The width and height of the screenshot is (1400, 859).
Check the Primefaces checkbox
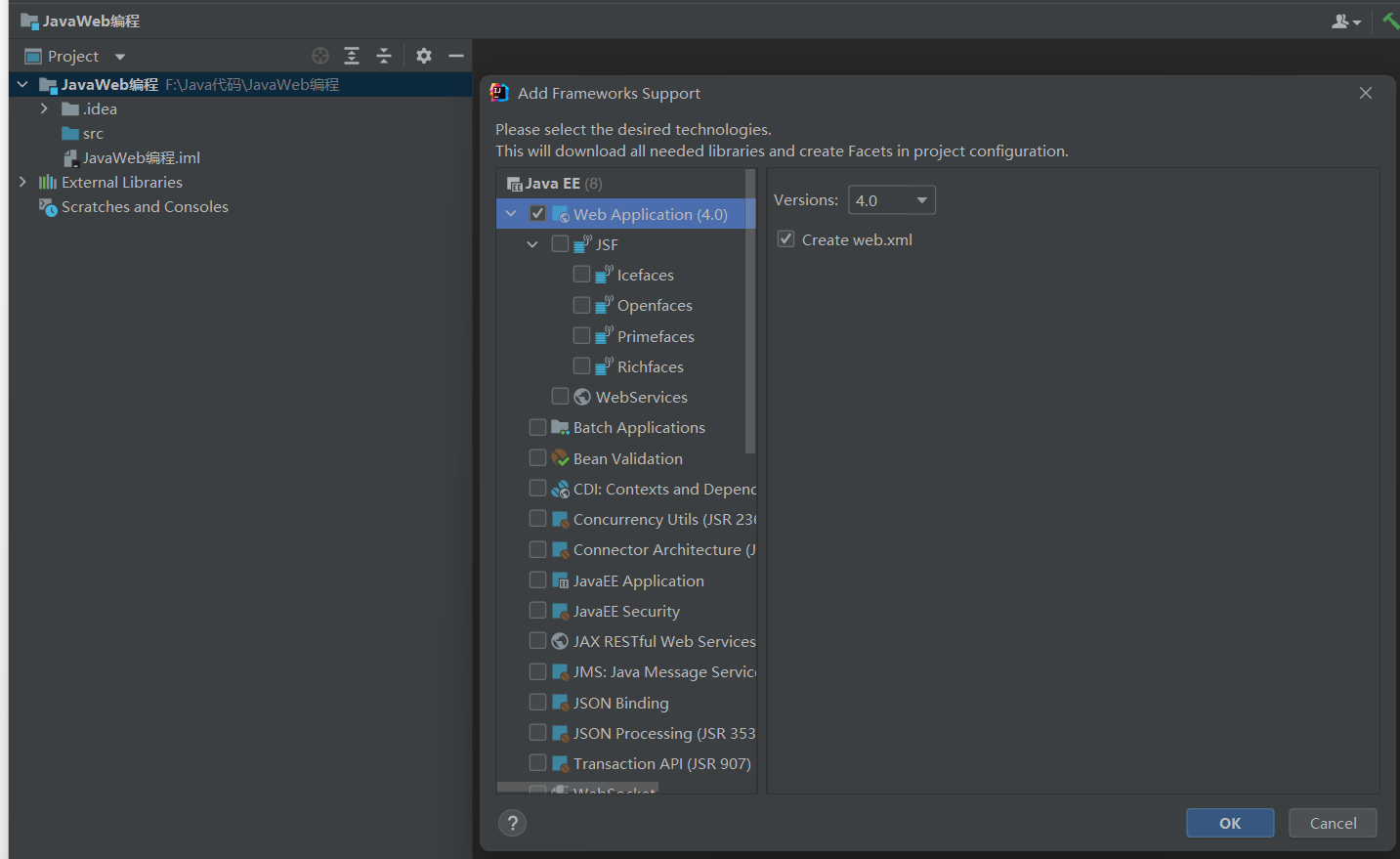coord(581,335)
